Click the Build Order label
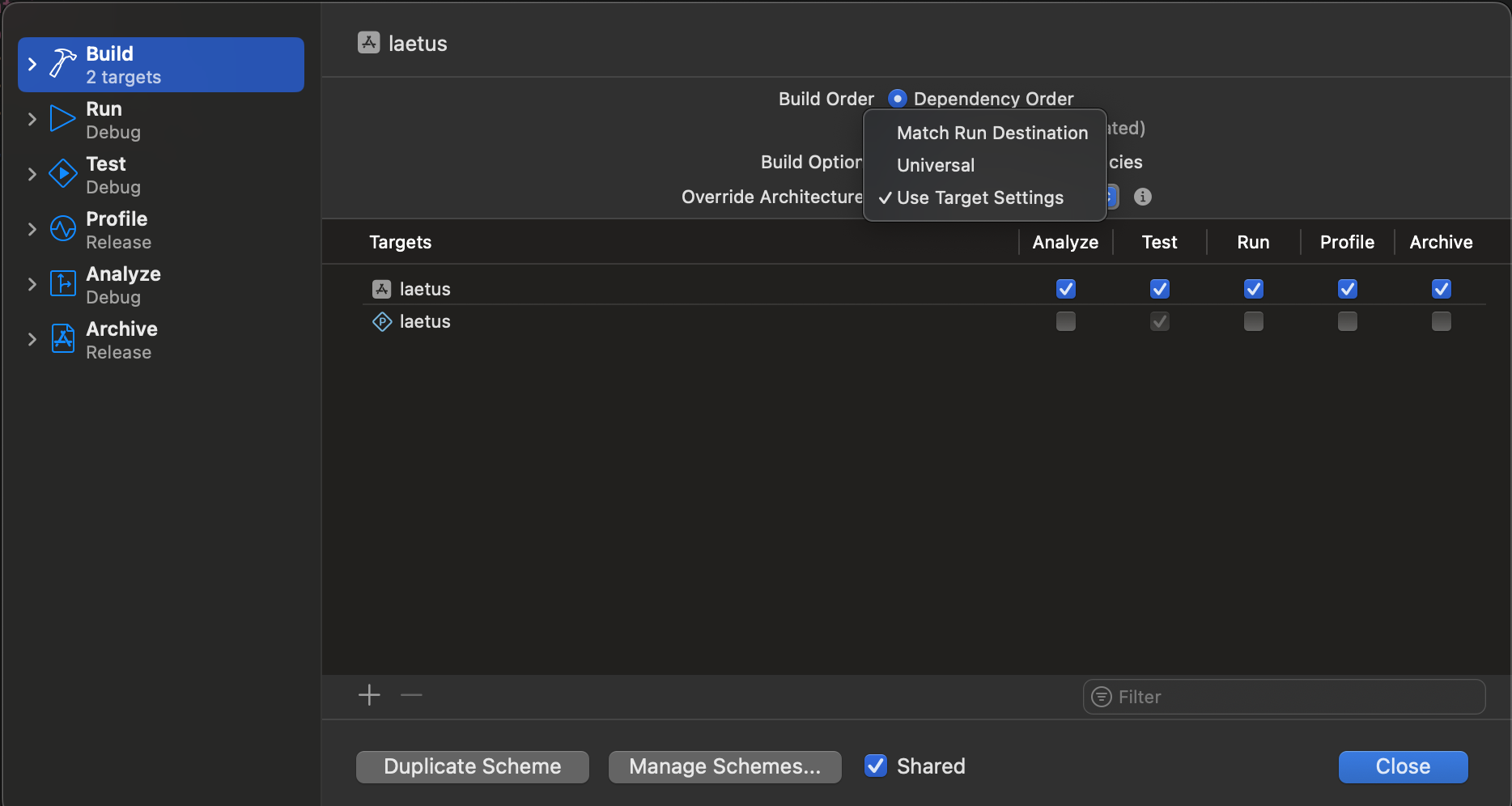The height and width of the screenshot is (806, 1512). [826, 99]
